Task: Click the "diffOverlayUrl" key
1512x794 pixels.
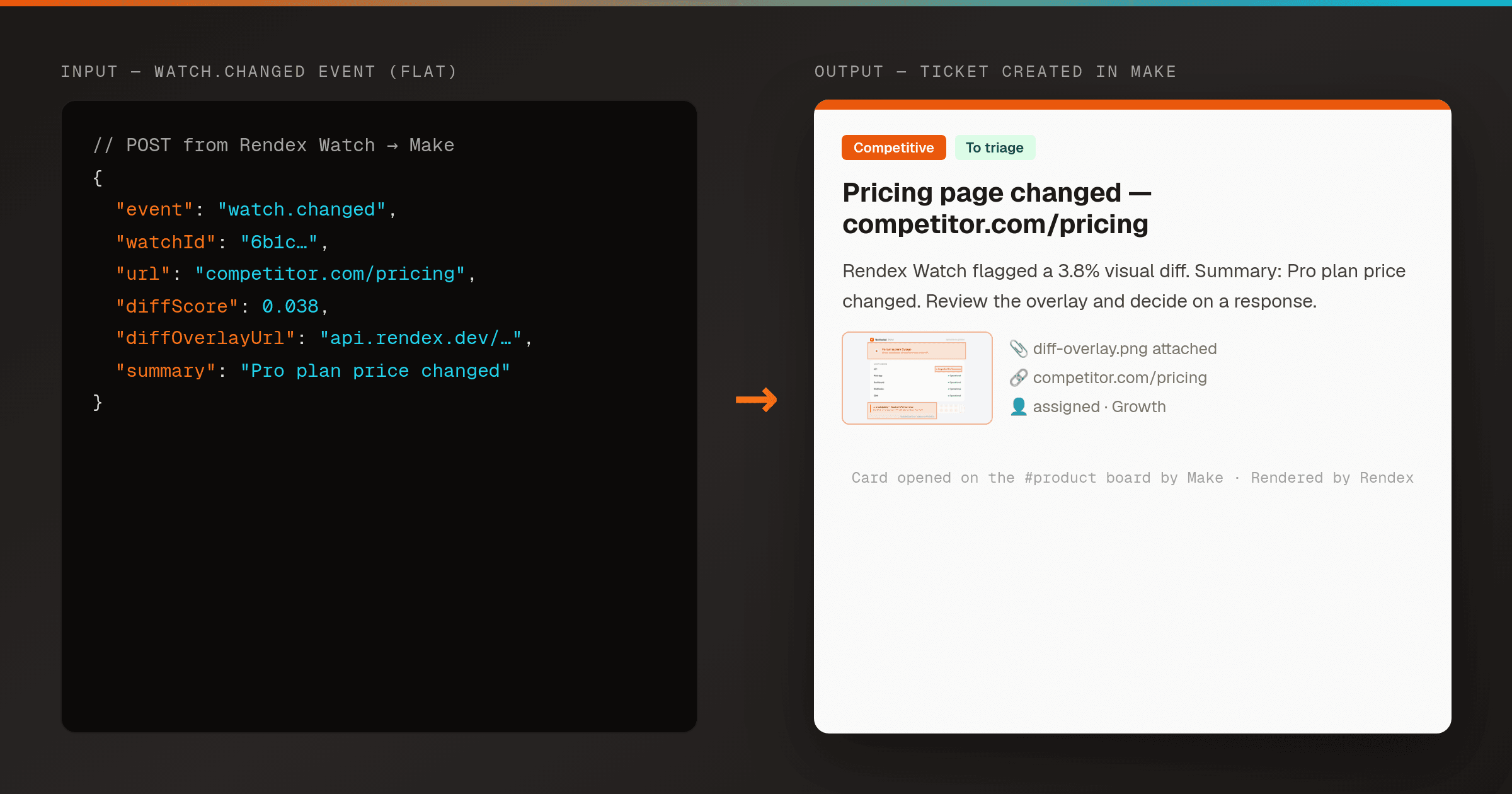Action: click(x=205, y=338)
